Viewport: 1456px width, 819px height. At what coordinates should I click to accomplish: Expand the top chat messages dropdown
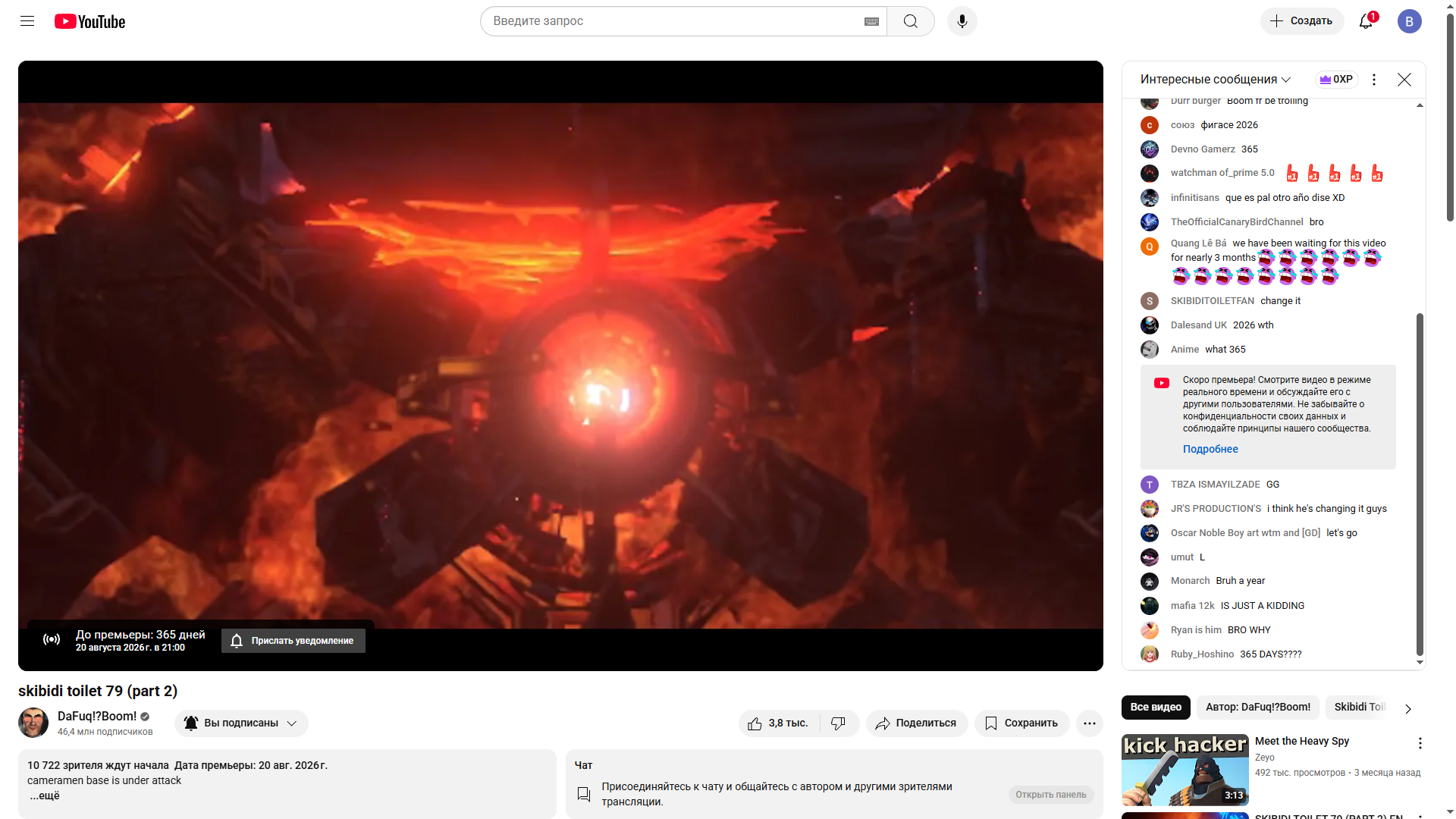1215,80
